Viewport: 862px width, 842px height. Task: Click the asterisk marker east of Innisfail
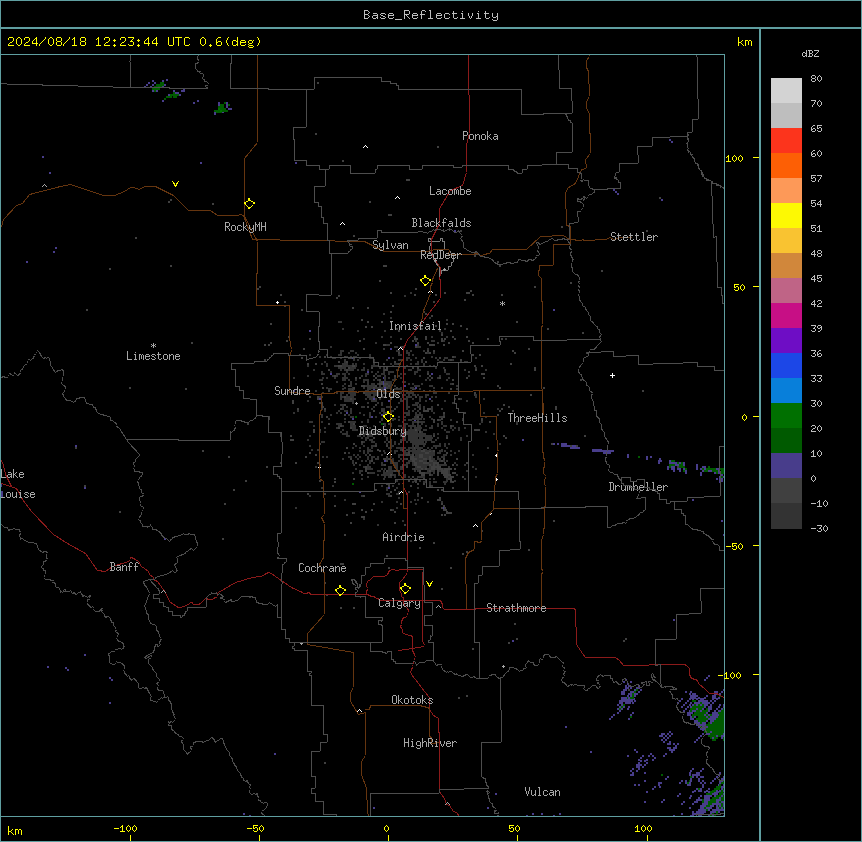502,303
